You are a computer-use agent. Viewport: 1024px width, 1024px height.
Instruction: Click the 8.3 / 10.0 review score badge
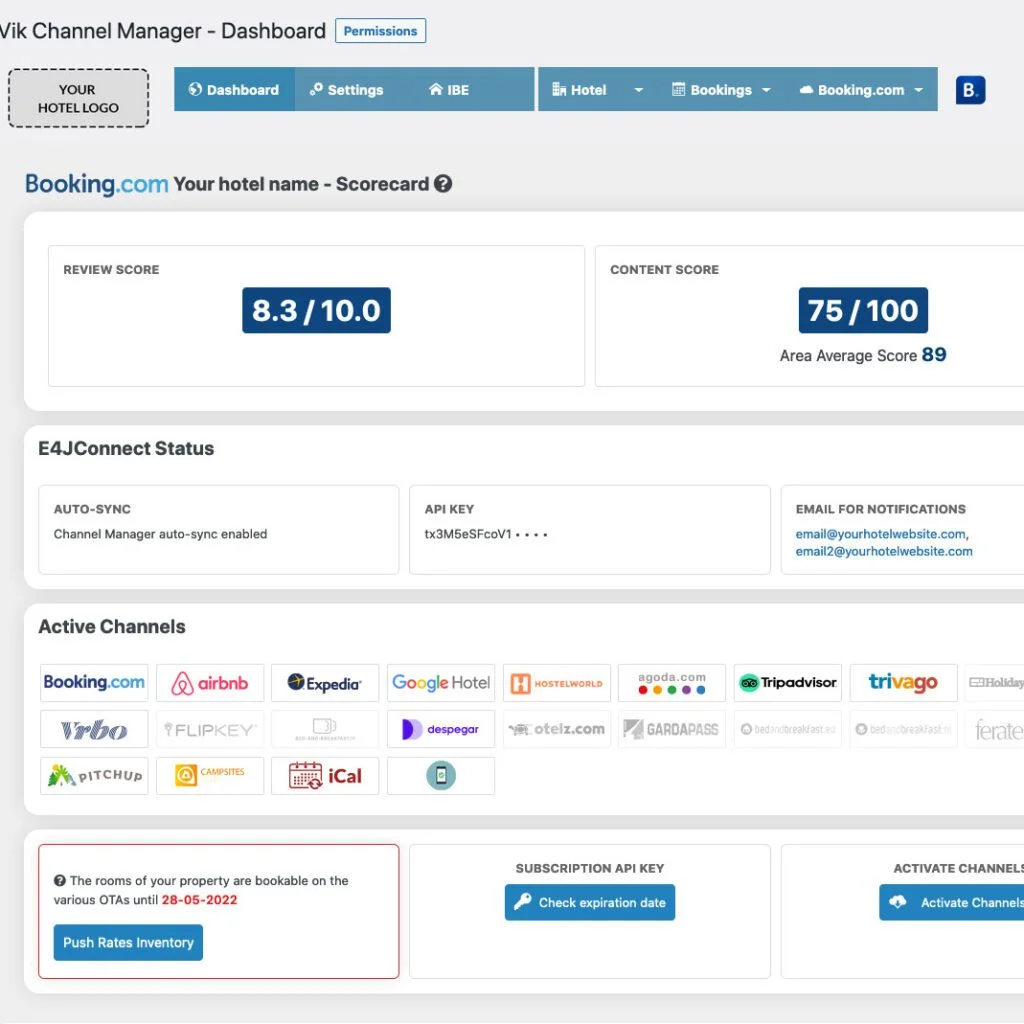(x=316, y=310)
